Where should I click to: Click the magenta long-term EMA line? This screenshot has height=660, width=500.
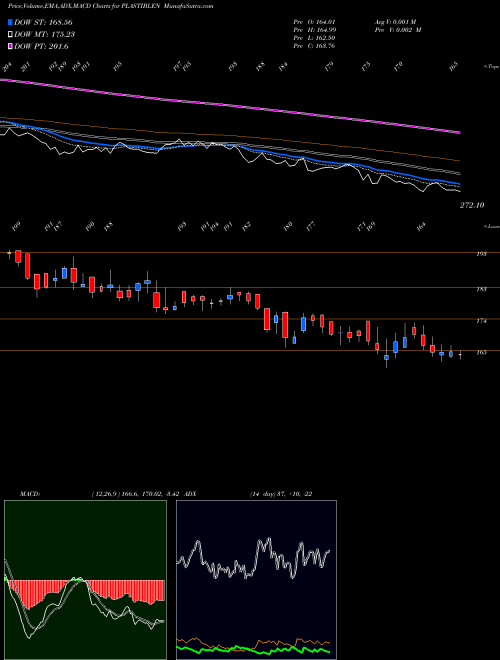[230, 105]
